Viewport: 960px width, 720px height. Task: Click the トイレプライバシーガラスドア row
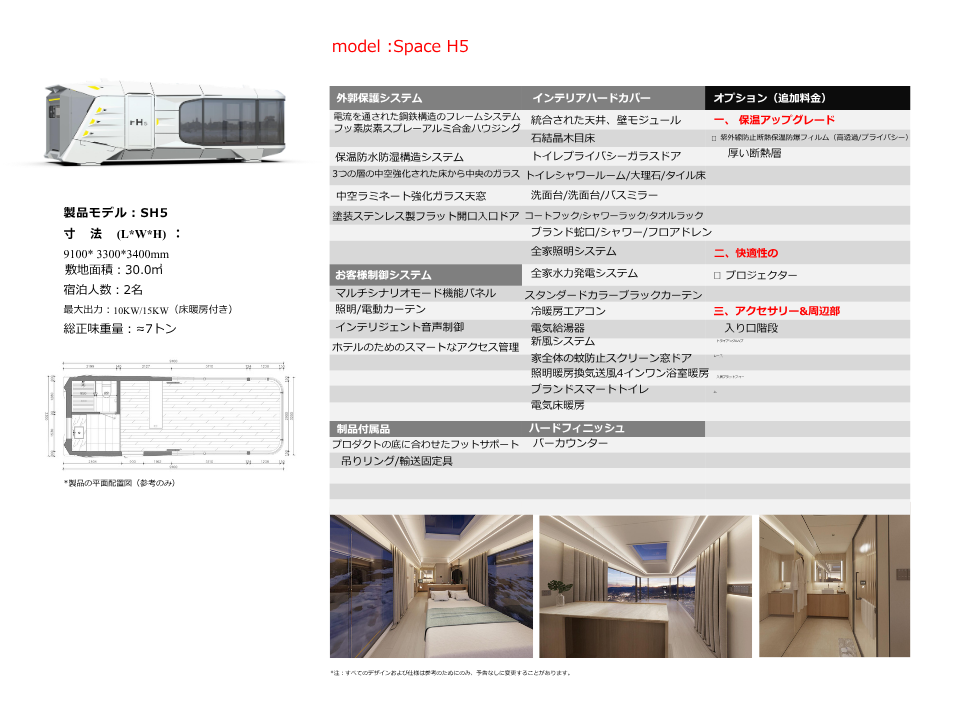(606, 156)
